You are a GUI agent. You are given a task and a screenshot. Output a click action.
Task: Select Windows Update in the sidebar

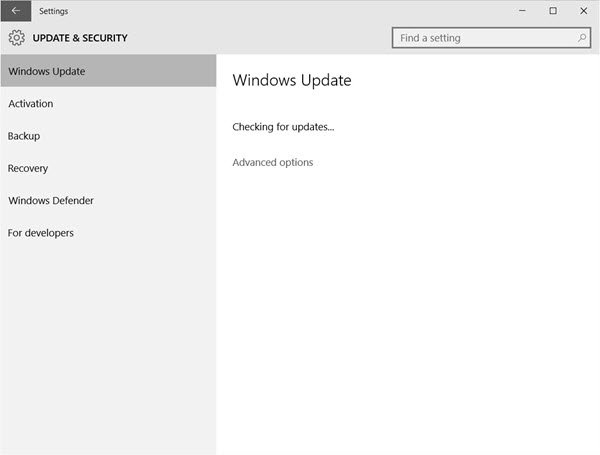pyautogui.click(x=108, y=71)
